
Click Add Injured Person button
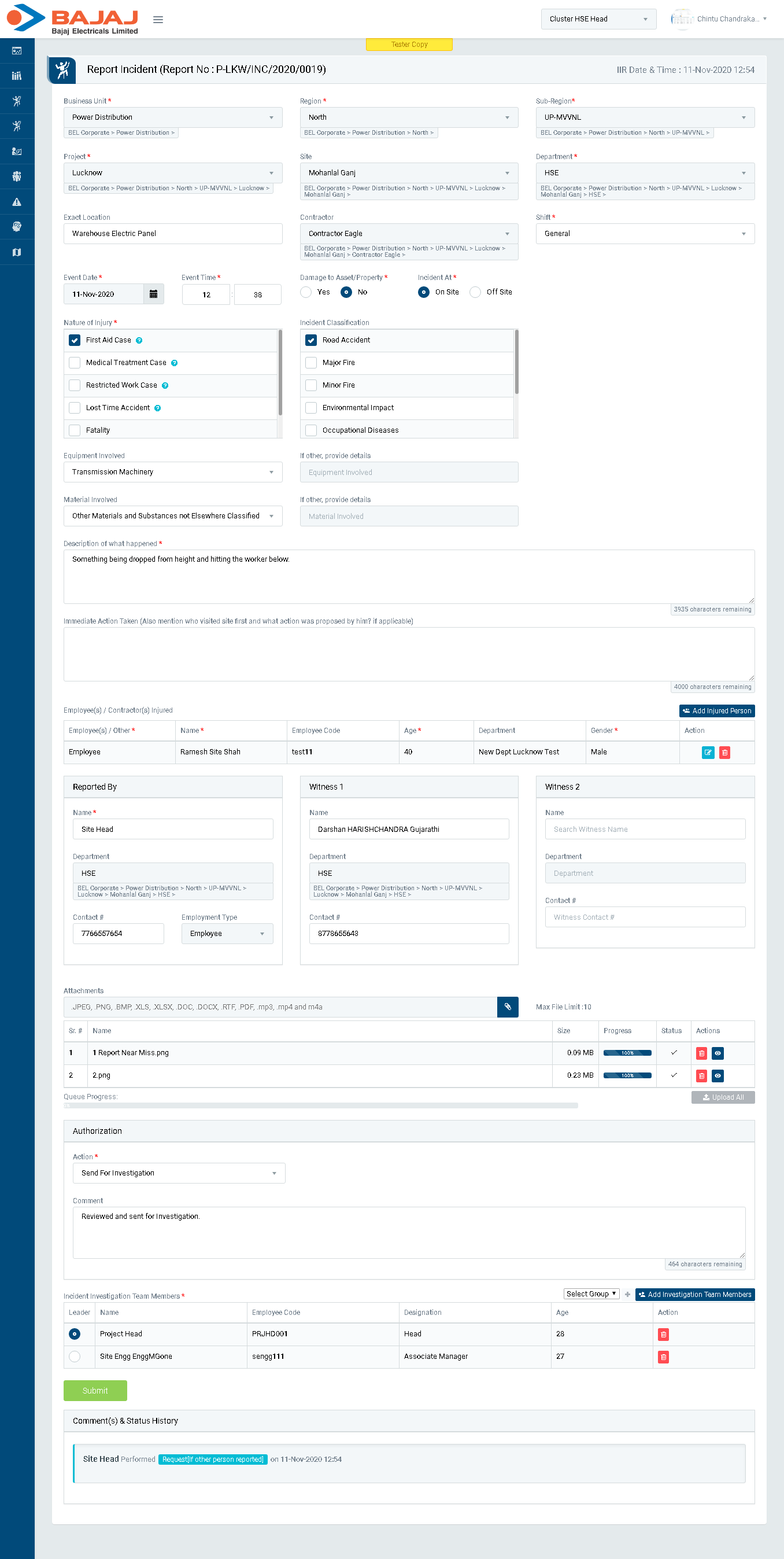[716, 710]
